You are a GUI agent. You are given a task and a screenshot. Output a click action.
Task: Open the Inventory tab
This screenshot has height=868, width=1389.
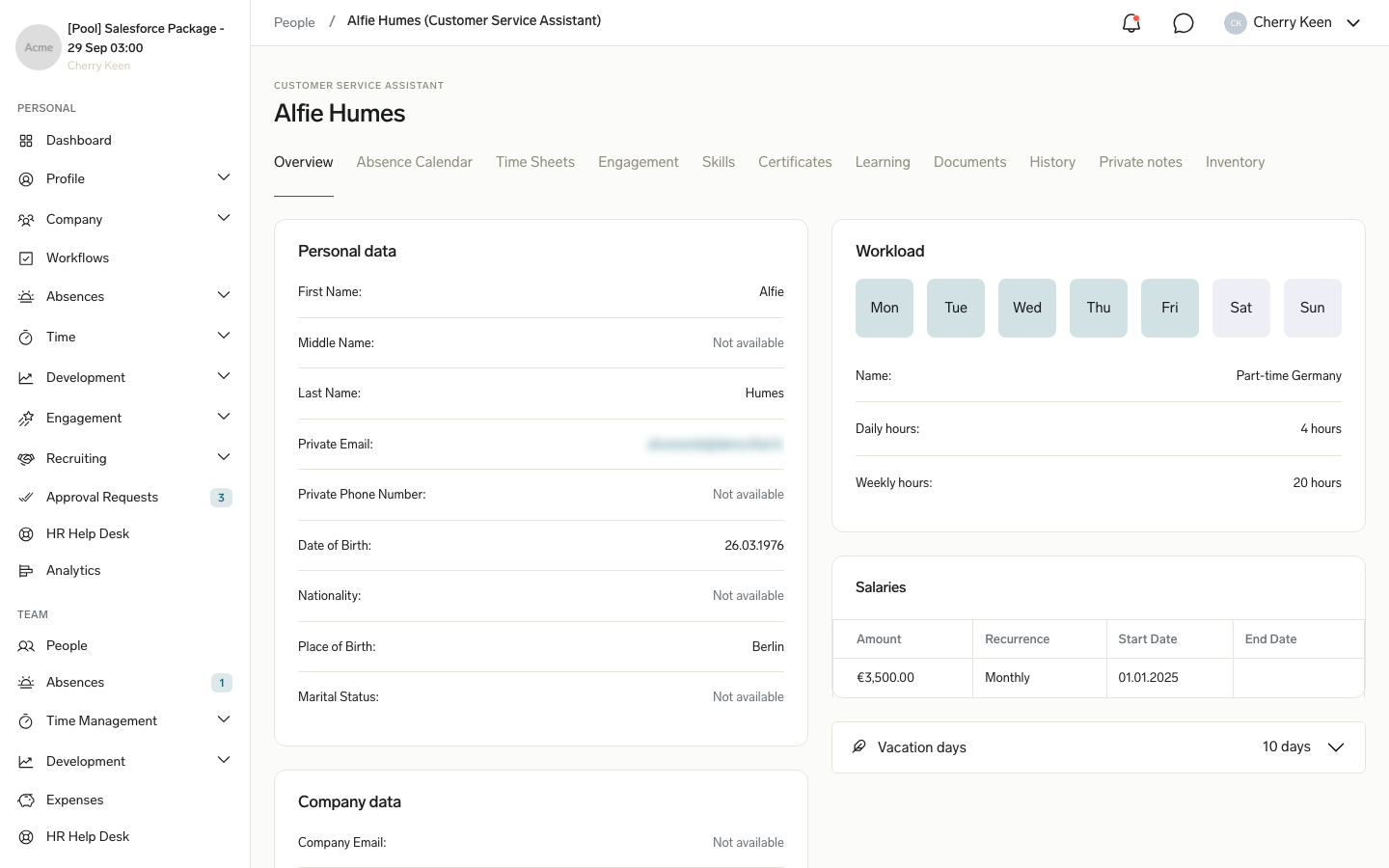(x=1235, y=162)
